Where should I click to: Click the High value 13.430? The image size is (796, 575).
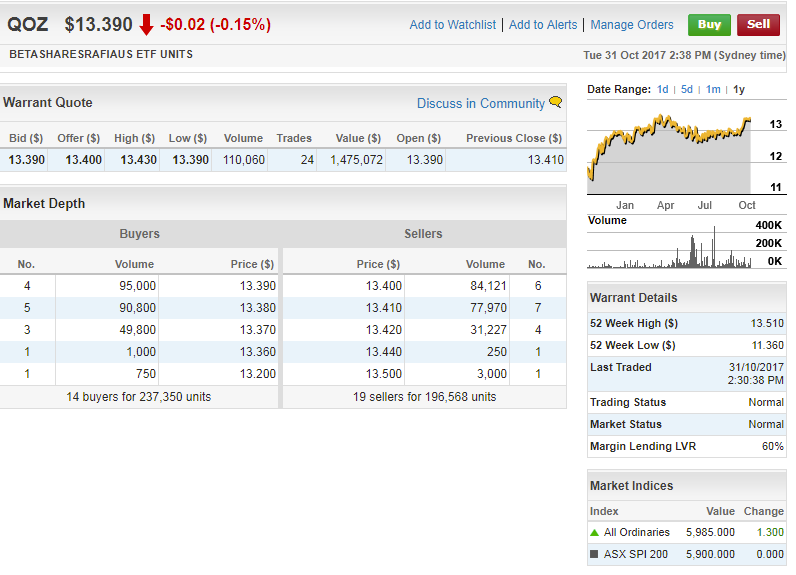[138, 160]
